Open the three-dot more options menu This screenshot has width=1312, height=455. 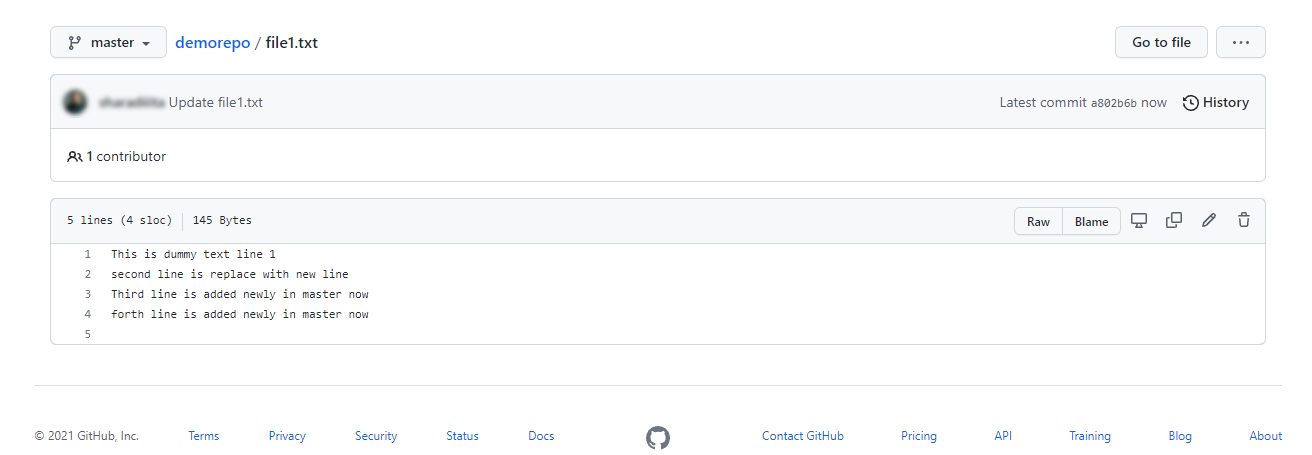coord(1240,43)
